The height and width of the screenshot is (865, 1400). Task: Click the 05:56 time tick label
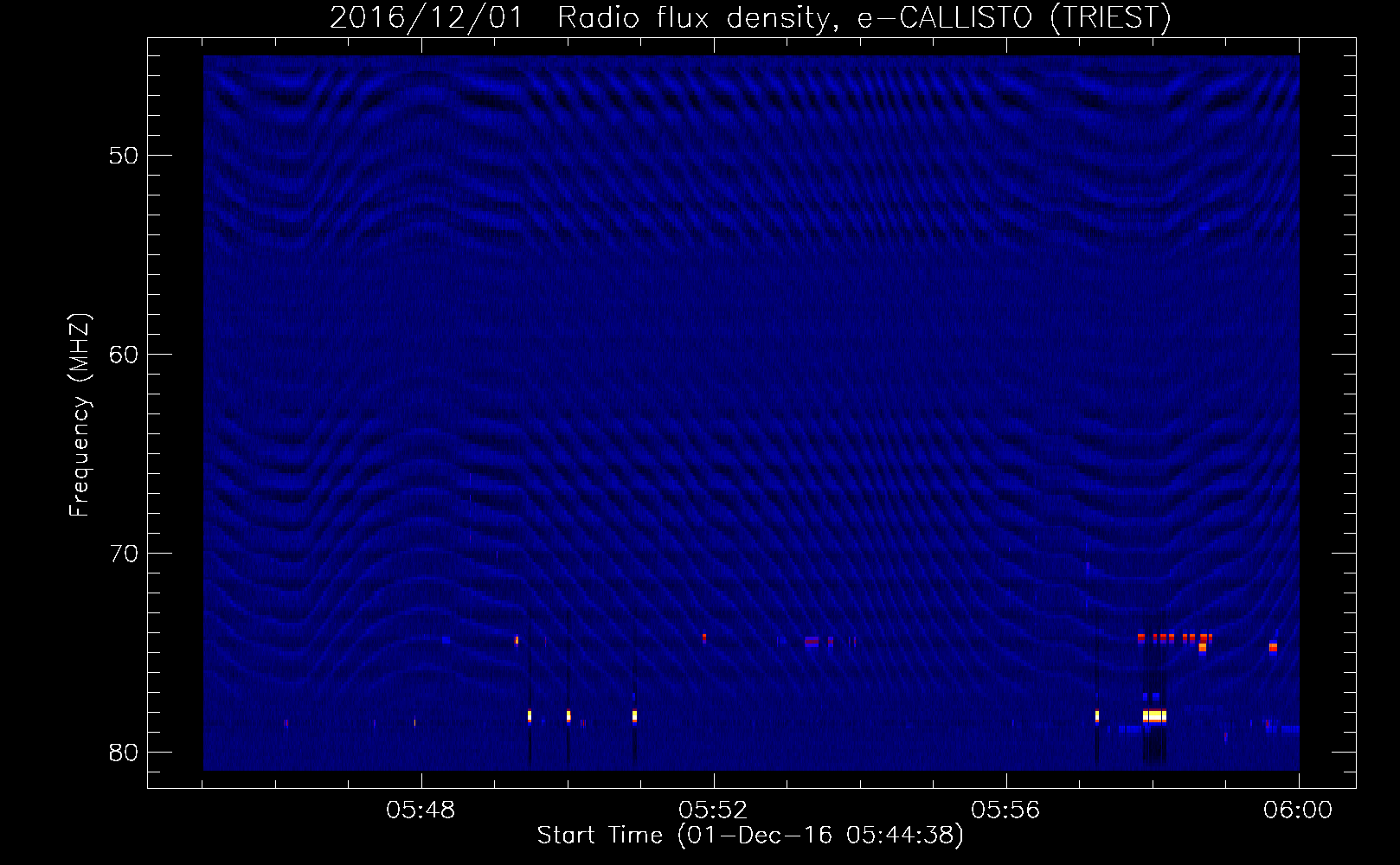point(1006,811)
